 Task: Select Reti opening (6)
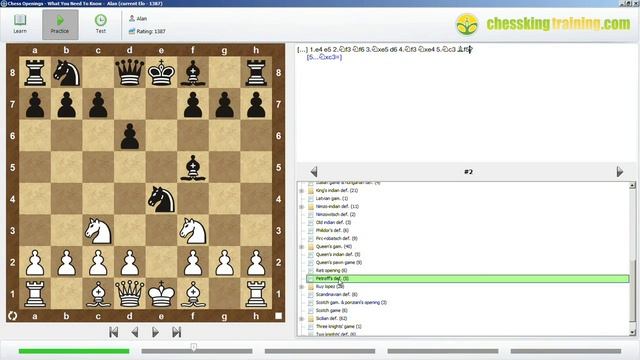pyautogui.click(x=331, y=271)
